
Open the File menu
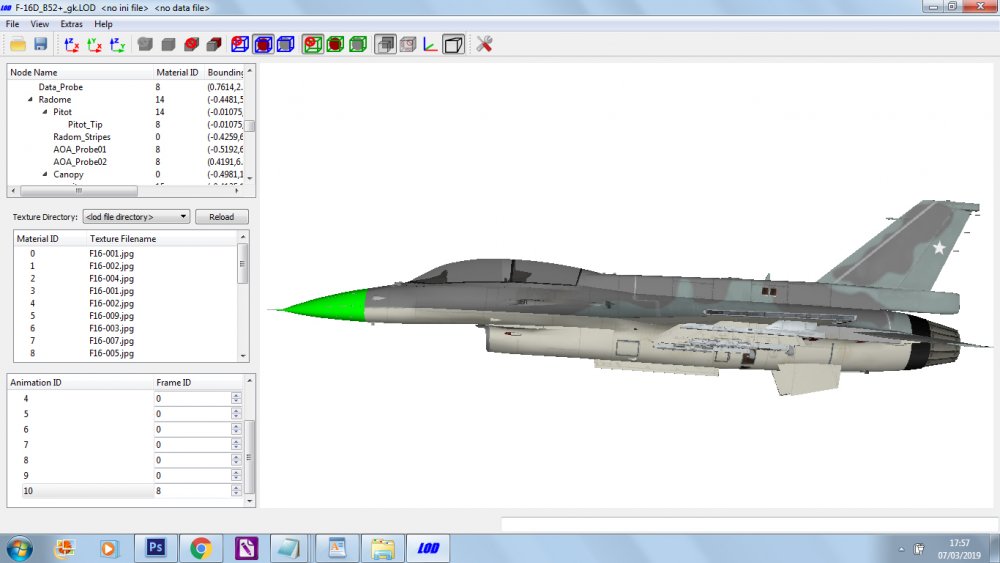coord(12,24)
